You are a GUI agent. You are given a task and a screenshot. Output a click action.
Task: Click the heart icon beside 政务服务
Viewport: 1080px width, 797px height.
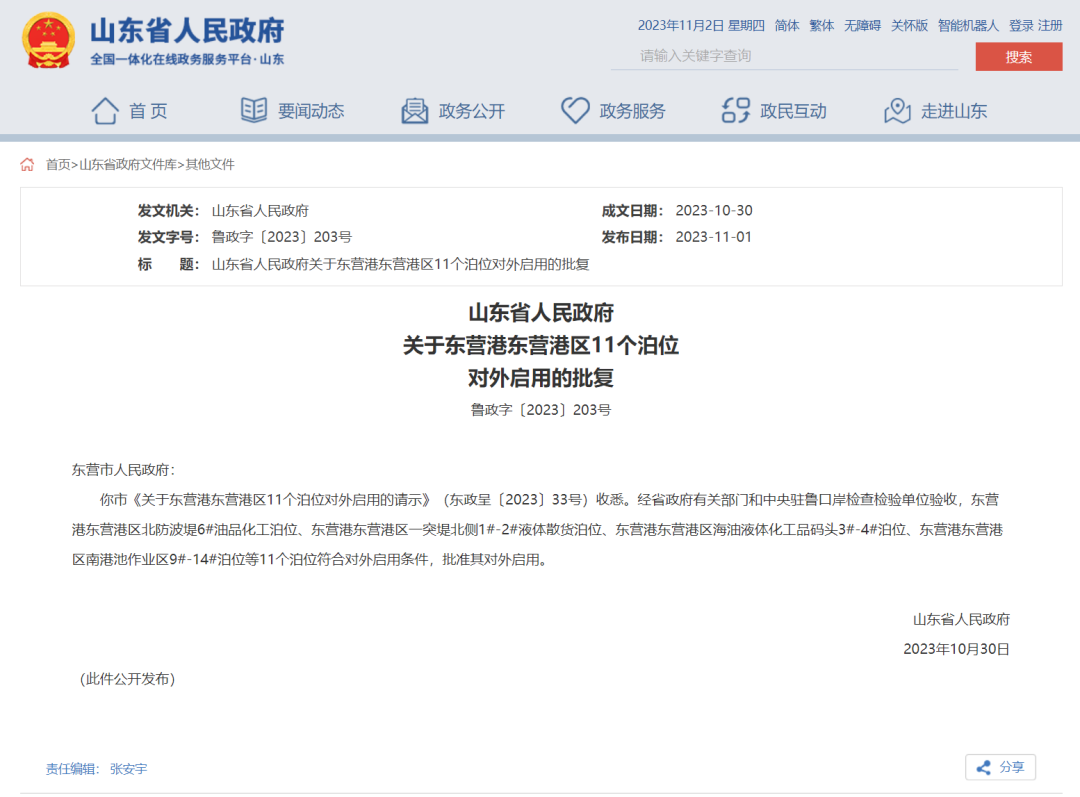pos(575,110)
